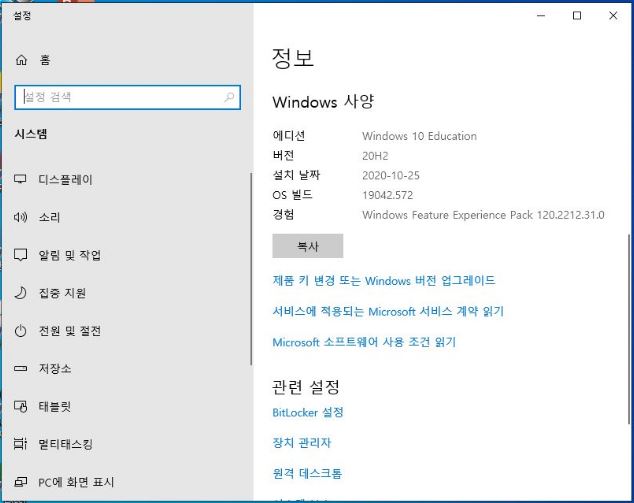The image size is (634, 503).
Task: Click the 버전 label
Action: (x=283, y=155)
